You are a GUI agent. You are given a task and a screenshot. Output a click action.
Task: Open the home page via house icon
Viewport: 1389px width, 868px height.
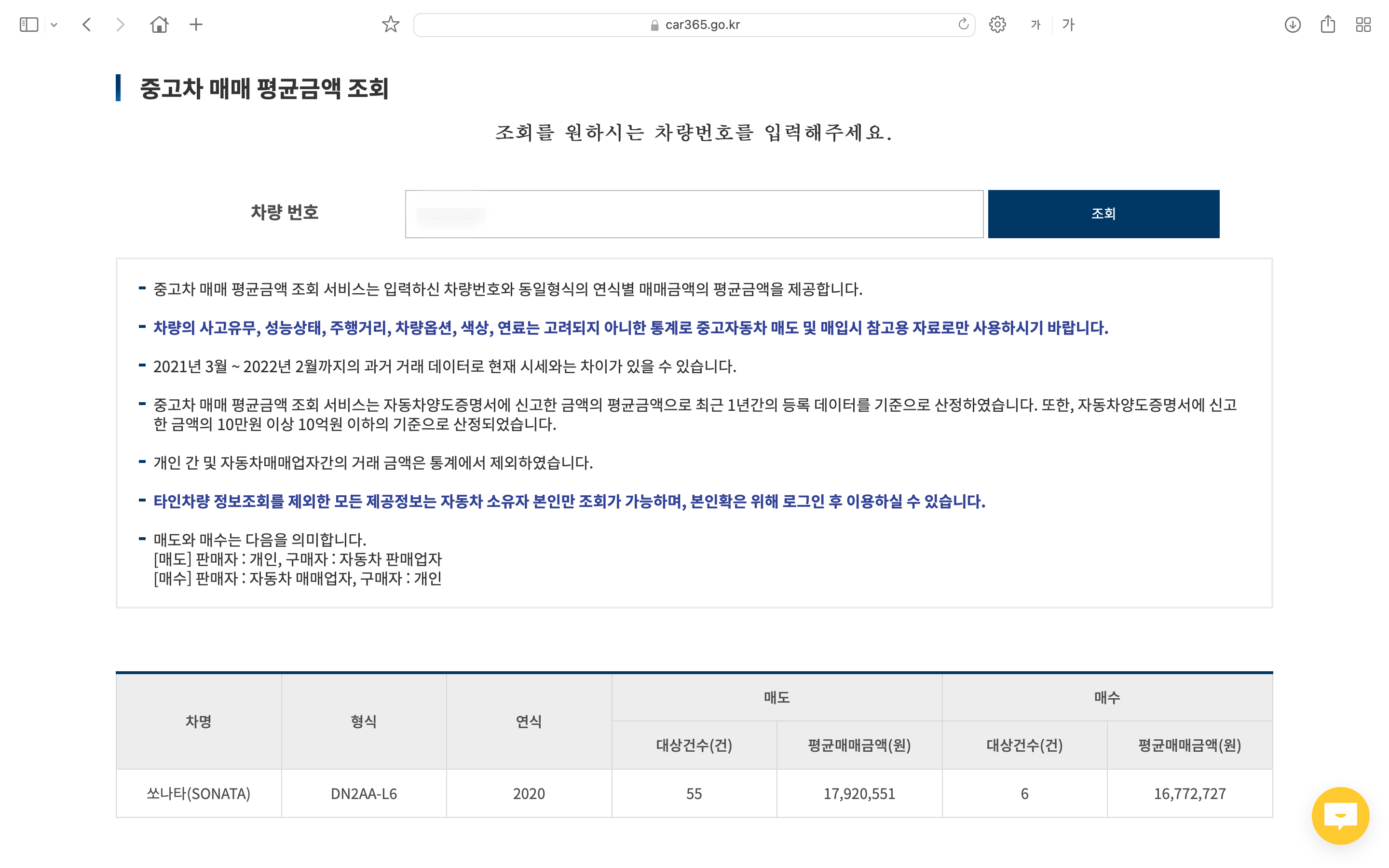pyautogui.click(x=159, y=25)
